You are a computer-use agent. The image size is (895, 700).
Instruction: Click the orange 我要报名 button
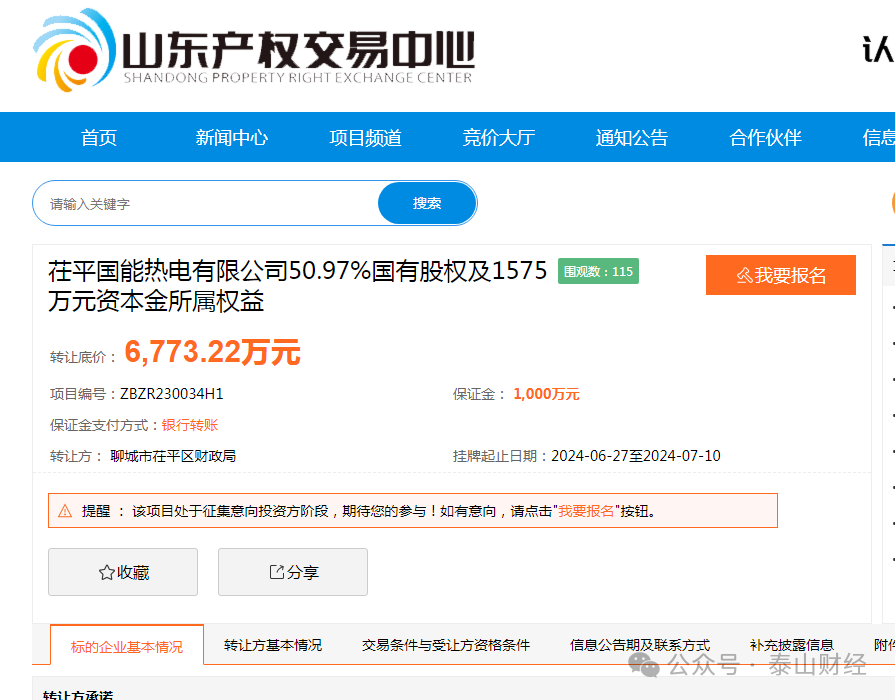(x=781, y=275)
